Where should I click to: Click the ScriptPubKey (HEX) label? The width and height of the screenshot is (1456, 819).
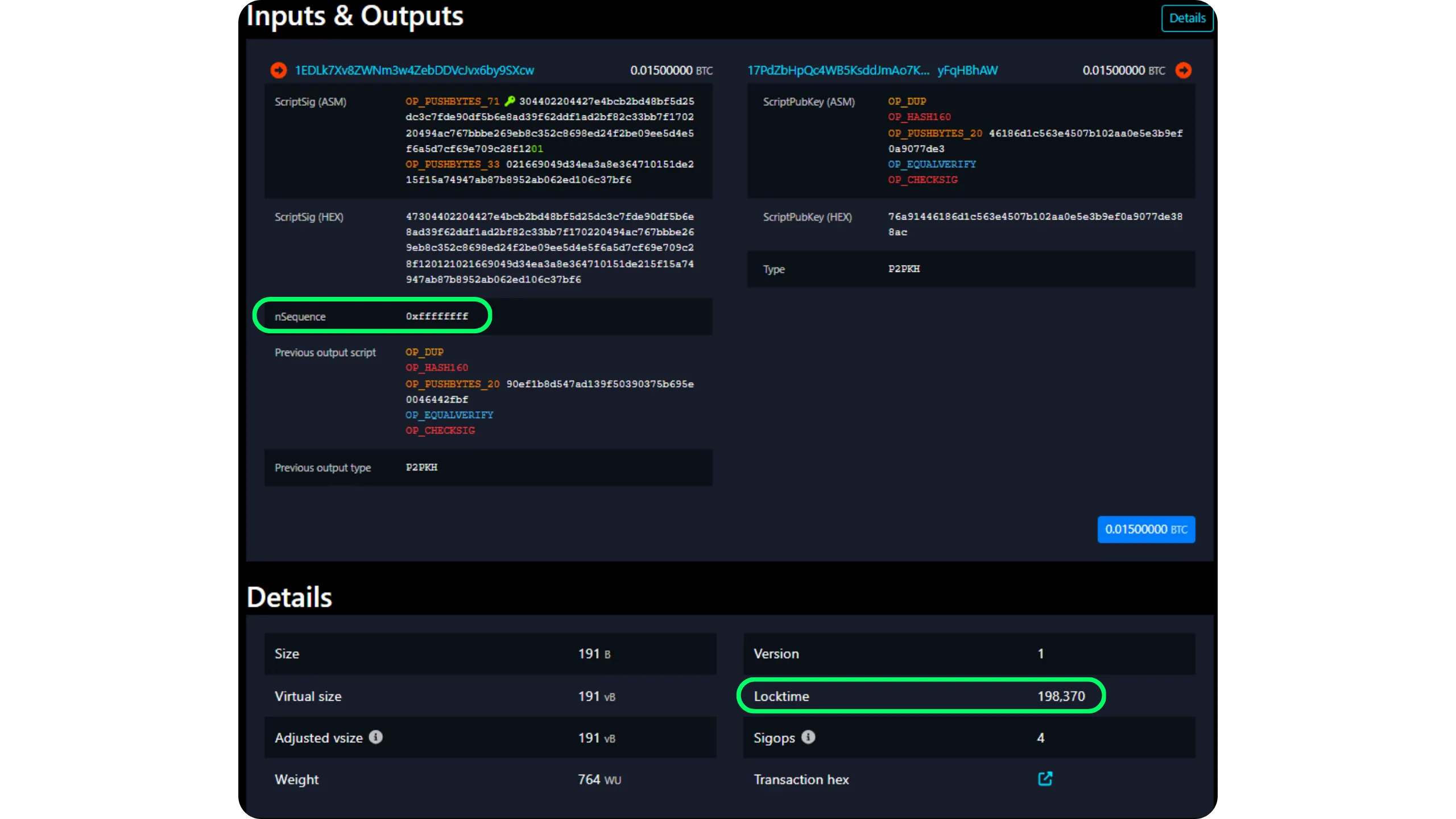(x=808, y=217)
